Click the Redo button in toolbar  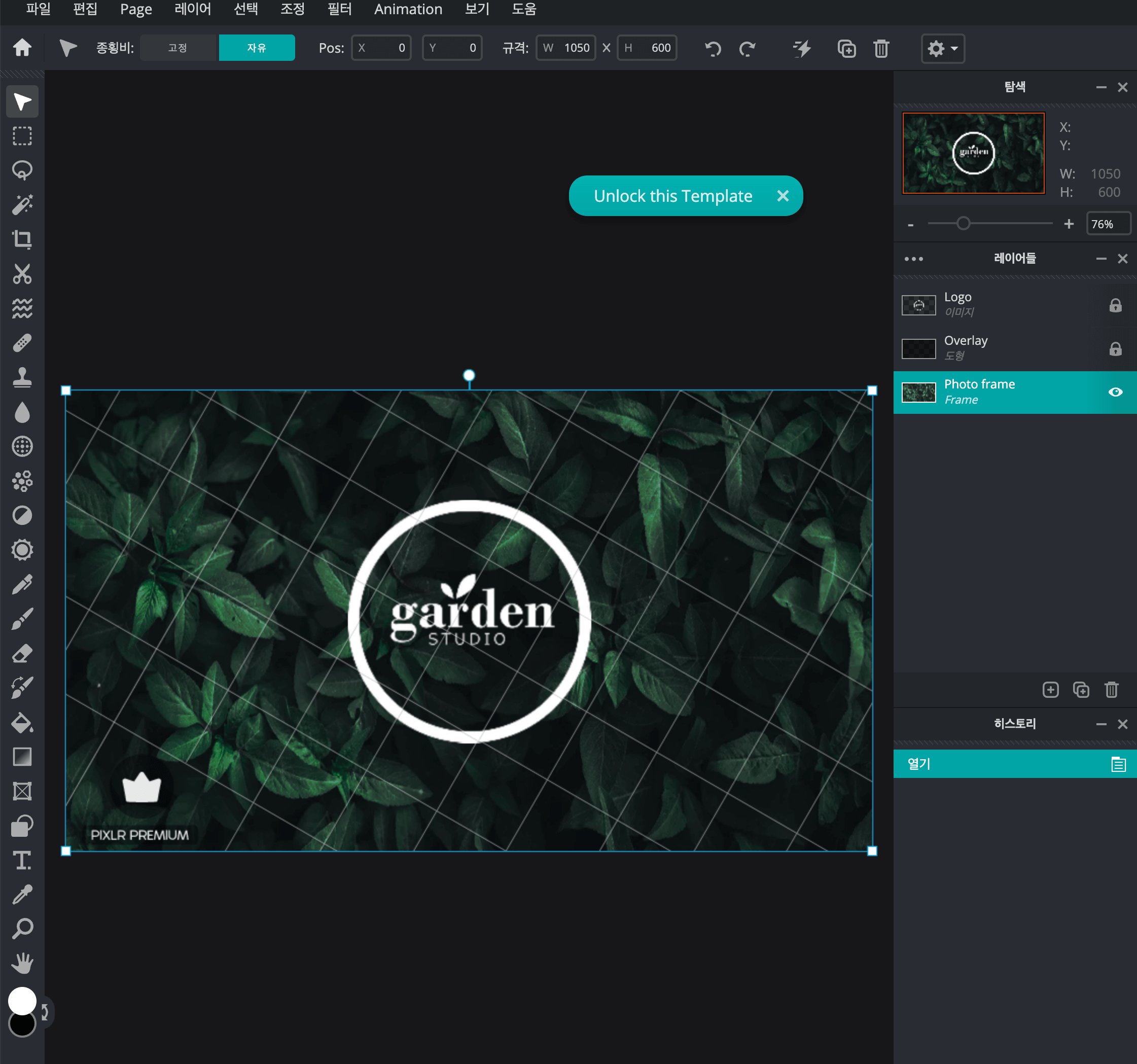click(748, 48)
